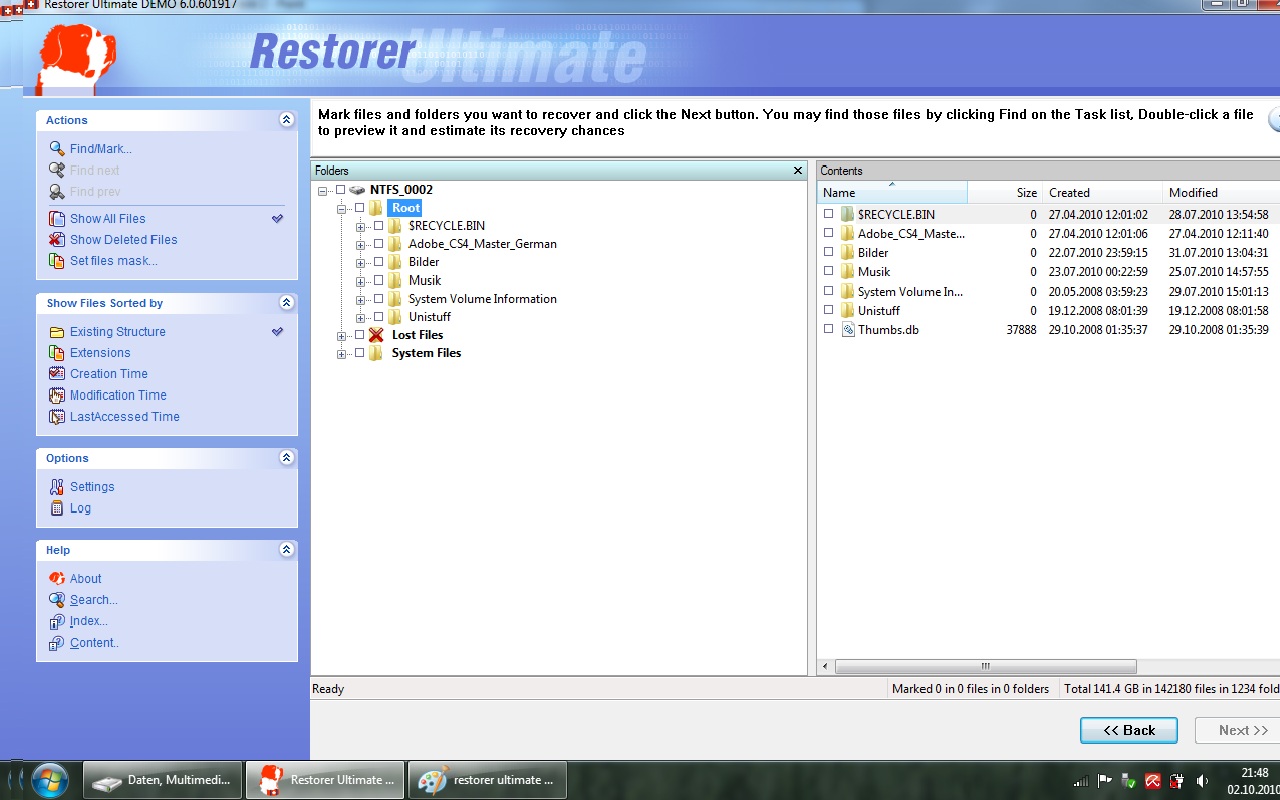Click the volume speaker tray icon

[x=1203, y=781]
